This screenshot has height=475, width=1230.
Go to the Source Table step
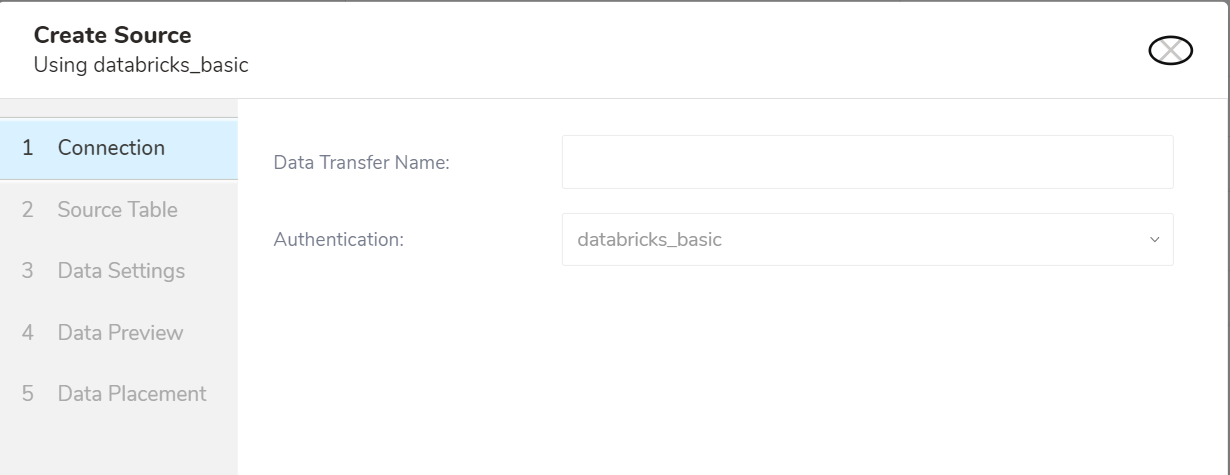[117, 210]
